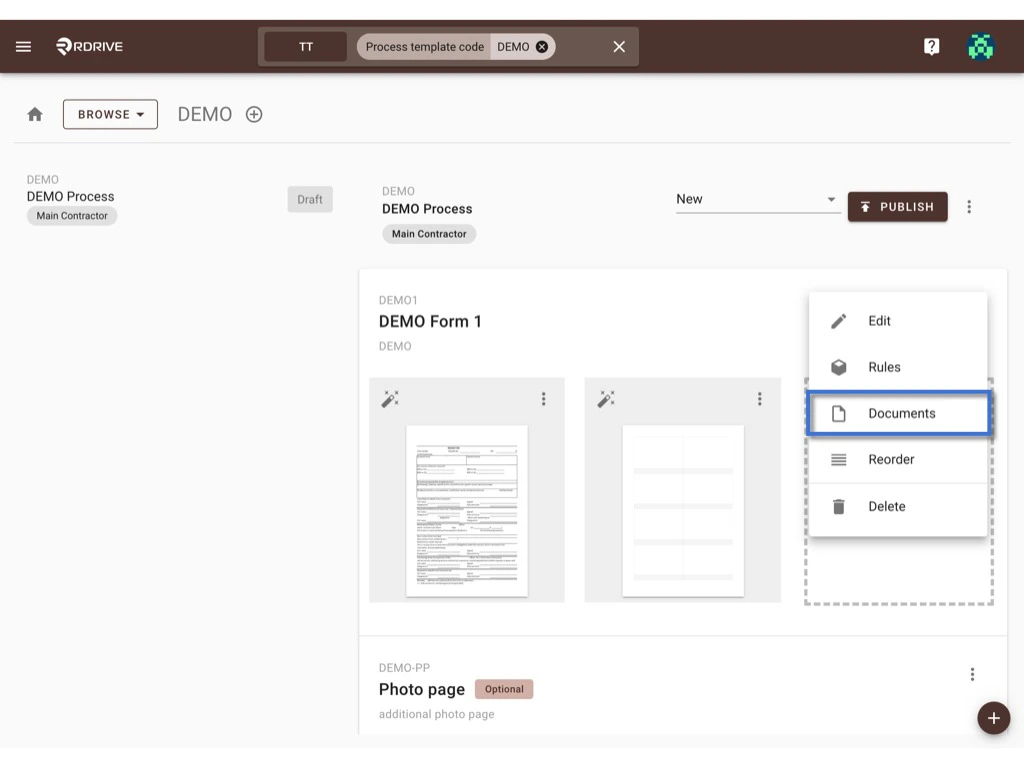Open the kebab menu on the first form page
The image size is (1024, 768).
pyautogui.click(x=544, y=399)
